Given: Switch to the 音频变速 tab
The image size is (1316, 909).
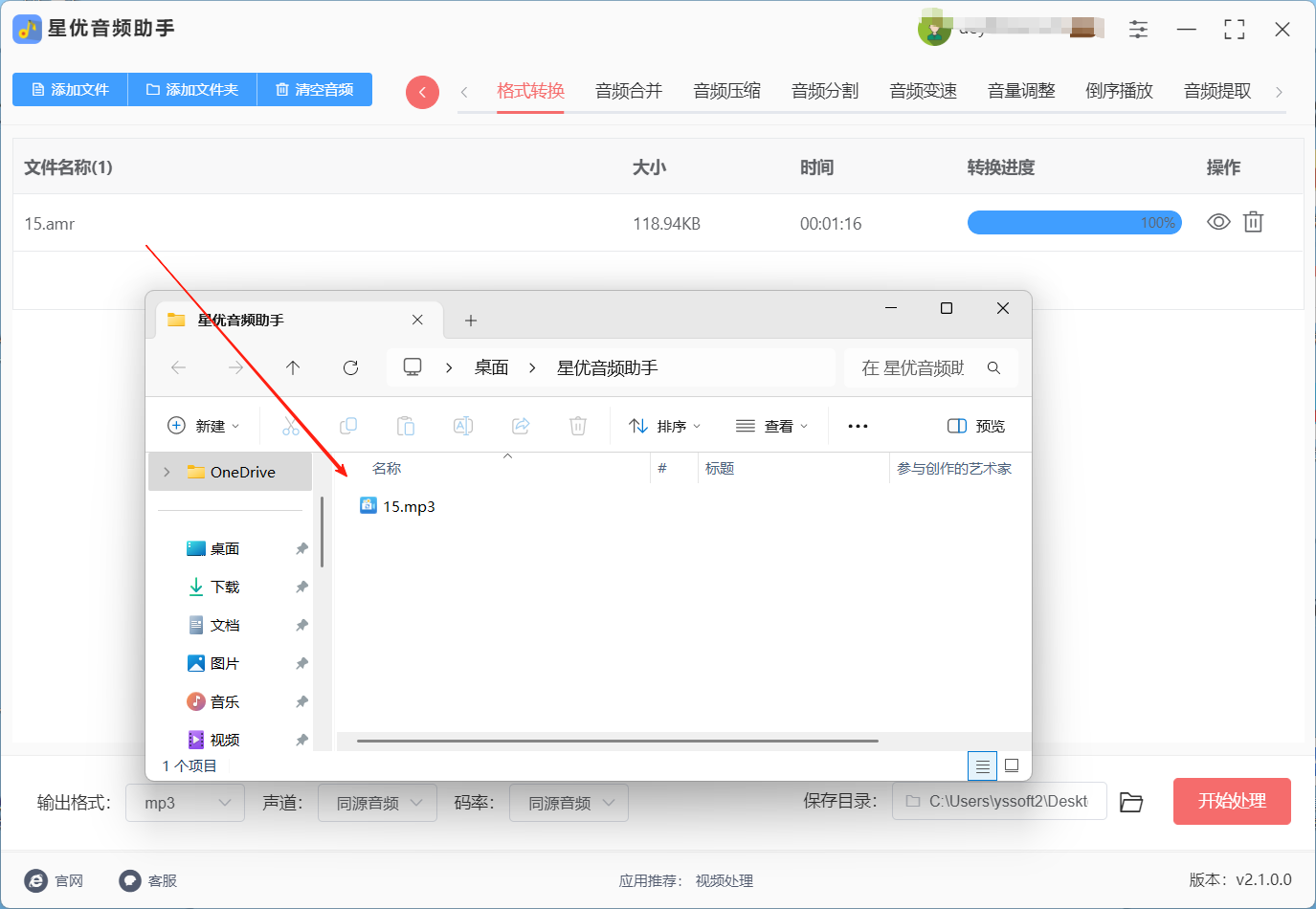Looking at the screenshot, I should click(x=923, y=91).
